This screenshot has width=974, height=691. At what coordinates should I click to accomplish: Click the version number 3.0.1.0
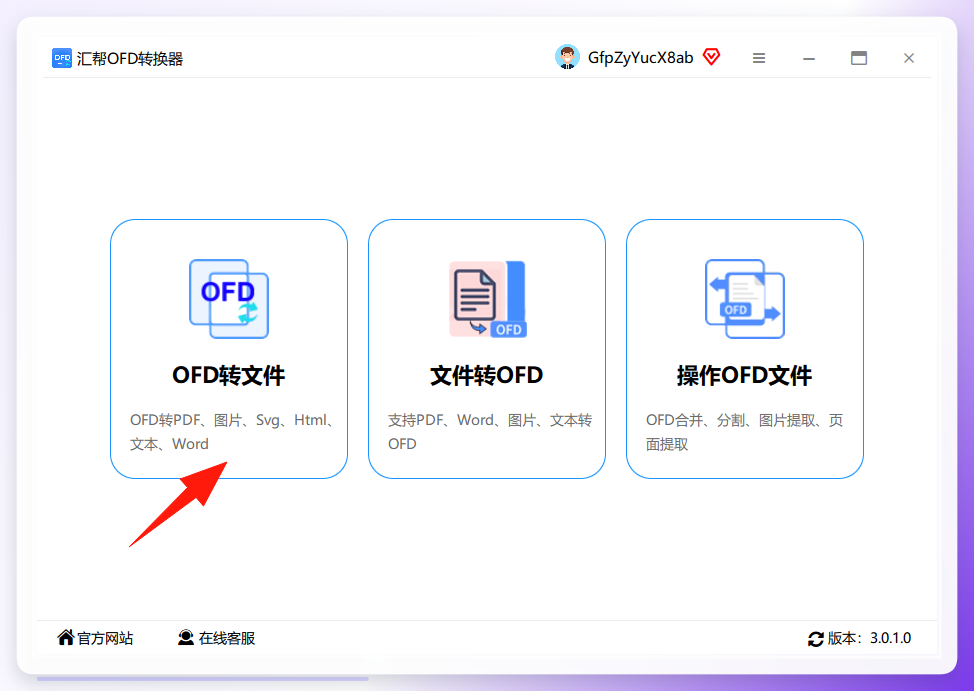890,638
